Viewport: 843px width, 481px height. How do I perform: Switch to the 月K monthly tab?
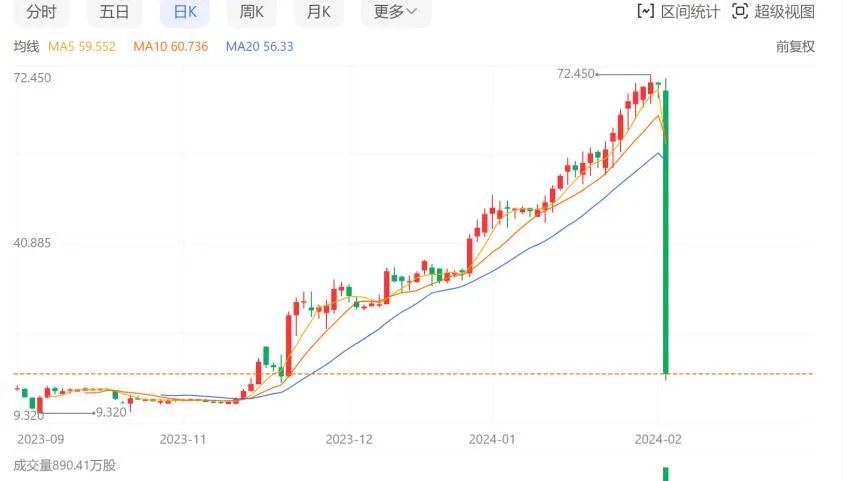318,12
